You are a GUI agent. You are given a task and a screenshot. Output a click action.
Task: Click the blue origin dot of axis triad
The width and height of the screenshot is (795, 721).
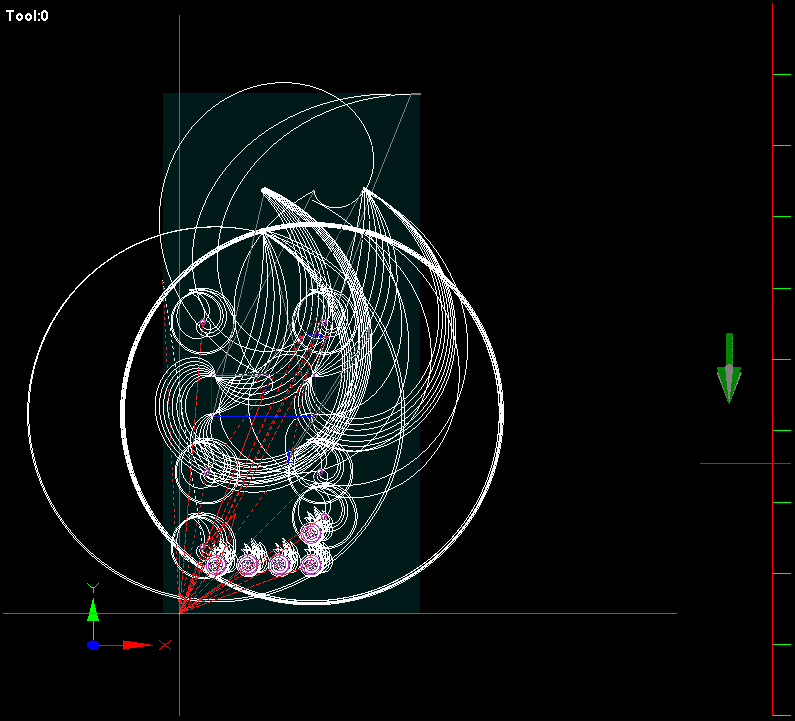tap(93, 645)
